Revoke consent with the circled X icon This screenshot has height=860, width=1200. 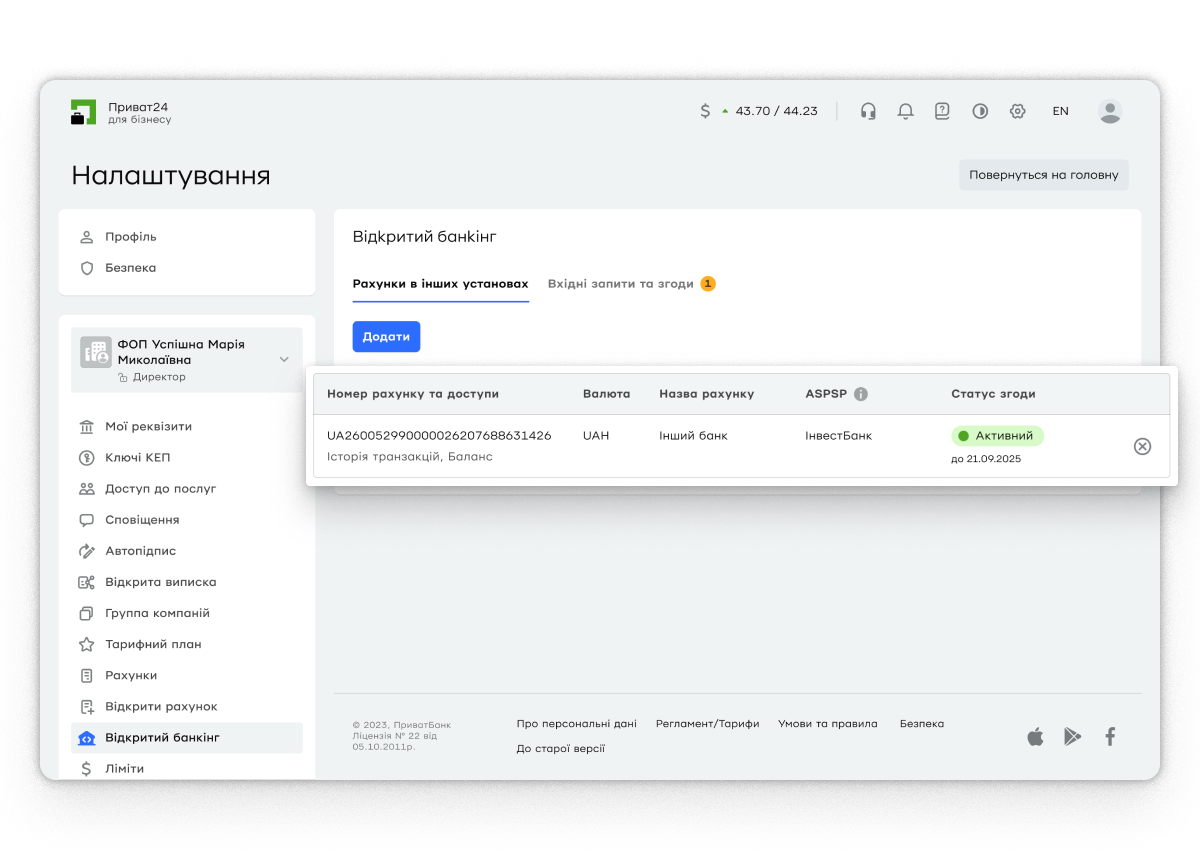pyautogui.click(x=1142, y=446)
